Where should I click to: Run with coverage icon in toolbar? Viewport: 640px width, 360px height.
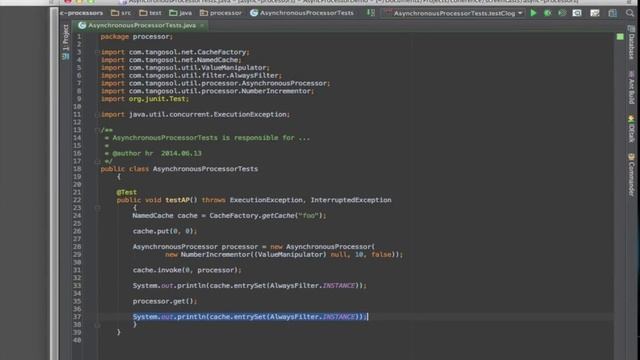coord(562,13)
